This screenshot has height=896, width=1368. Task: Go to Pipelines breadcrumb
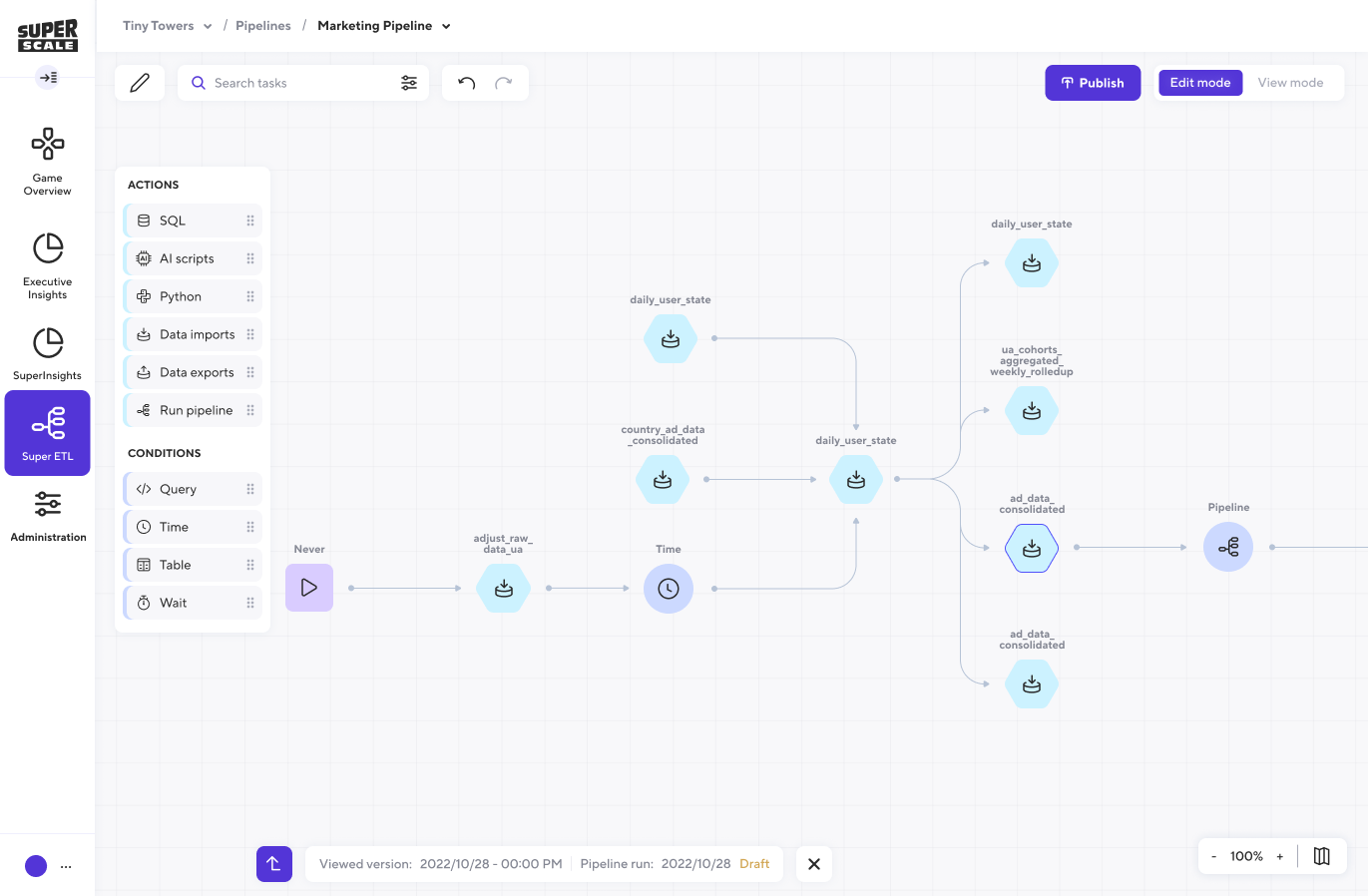coord(263,26)
